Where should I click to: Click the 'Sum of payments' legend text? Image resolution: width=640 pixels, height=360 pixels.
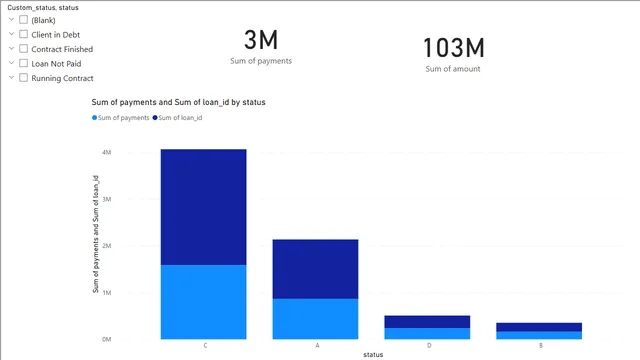click(124, 118)
